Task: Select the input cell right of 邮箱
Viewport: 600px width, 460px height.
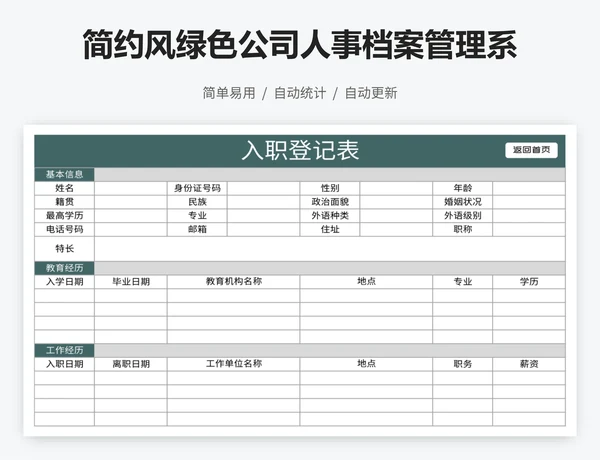Action: click(264, 229)
